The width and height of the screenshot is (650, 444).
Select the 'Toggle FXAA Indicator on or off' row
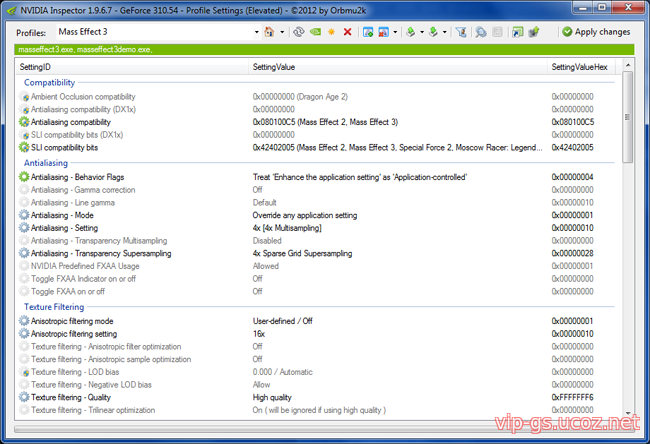[318, 279]
